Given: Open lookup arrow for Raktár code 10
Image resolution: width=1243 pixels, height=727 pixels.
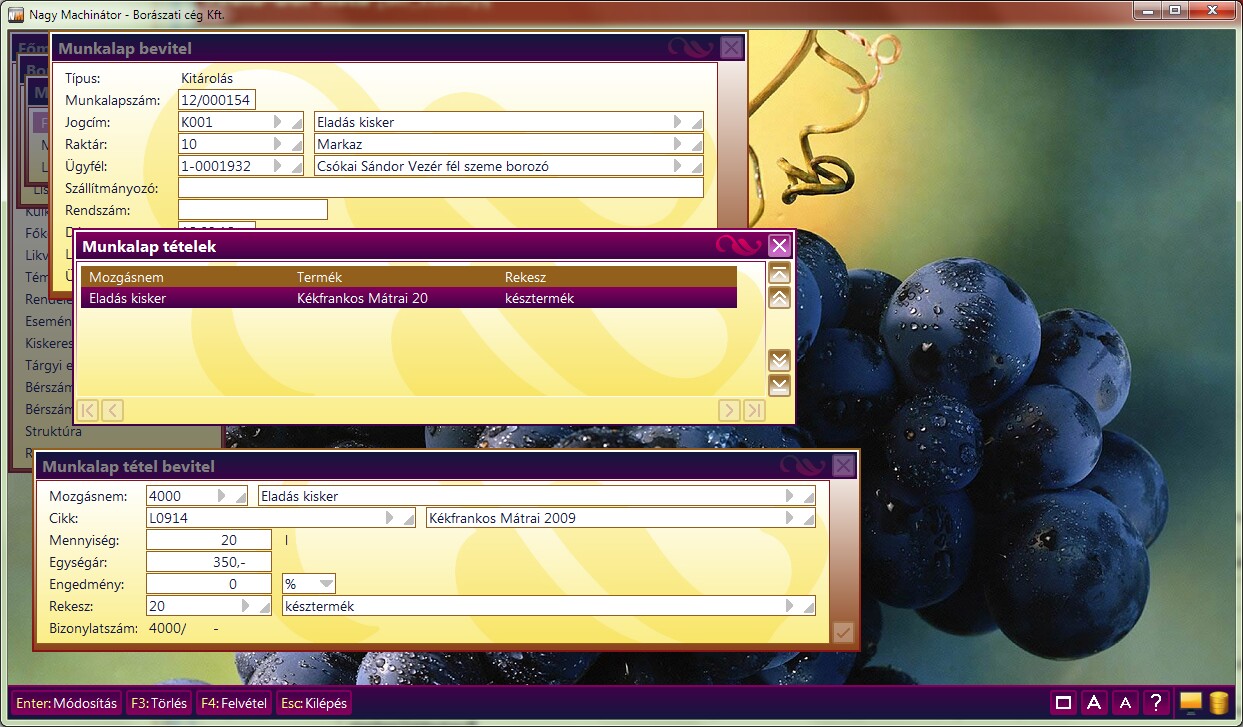Looking at the screenshot, I should pyautogui.click(x=279, y=144).
